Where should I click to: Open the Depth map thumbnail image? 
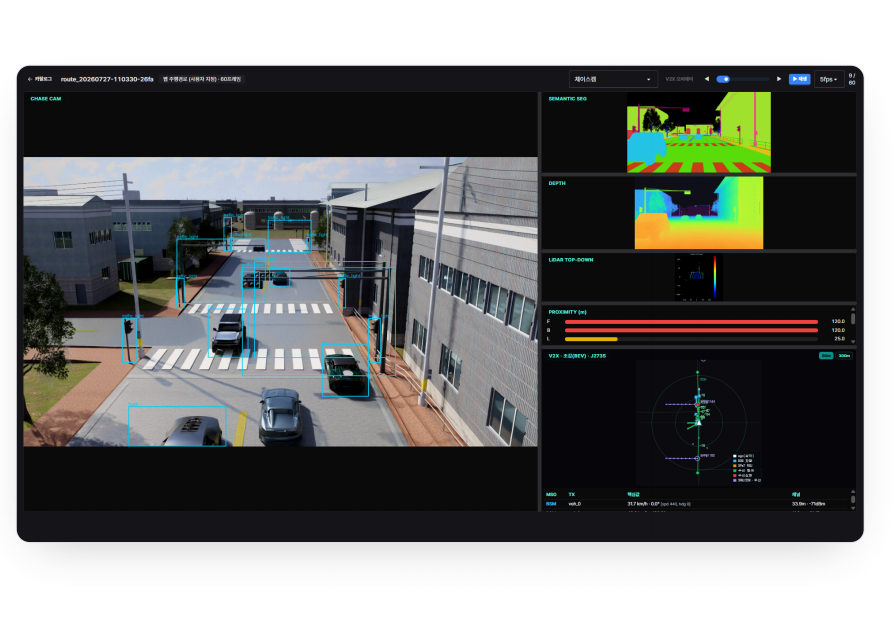[699, 213]
